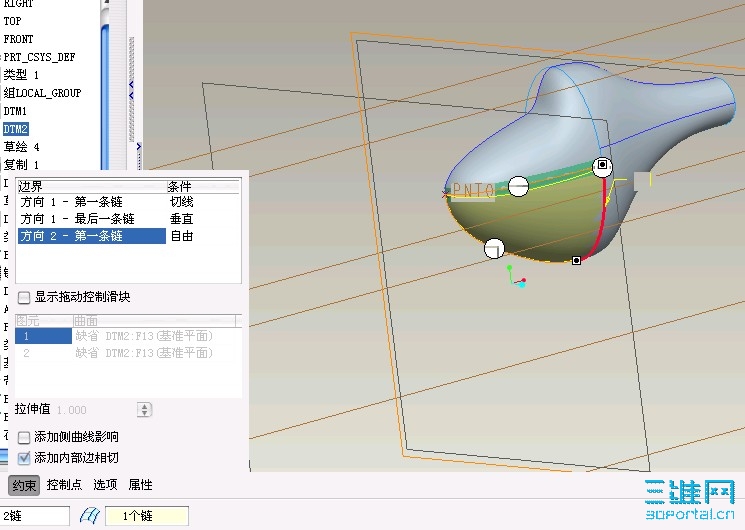Open 垂直 condition for last chain
The width and height of the screenshot is (745, 530).
pyautogui.click(x=181, y=219)
